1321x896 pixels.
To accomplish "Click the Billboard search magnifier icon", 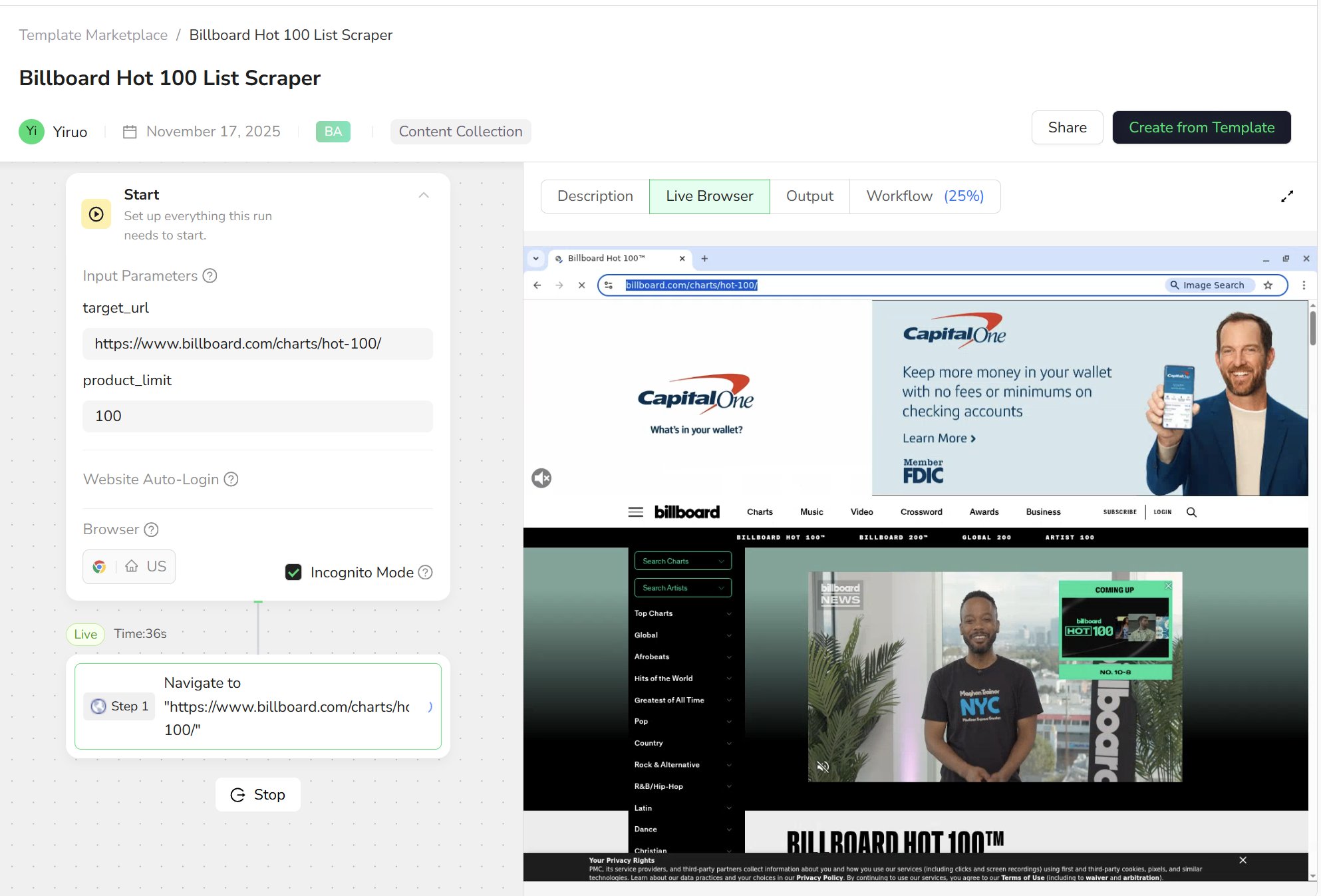I will tap(1191, 512).
